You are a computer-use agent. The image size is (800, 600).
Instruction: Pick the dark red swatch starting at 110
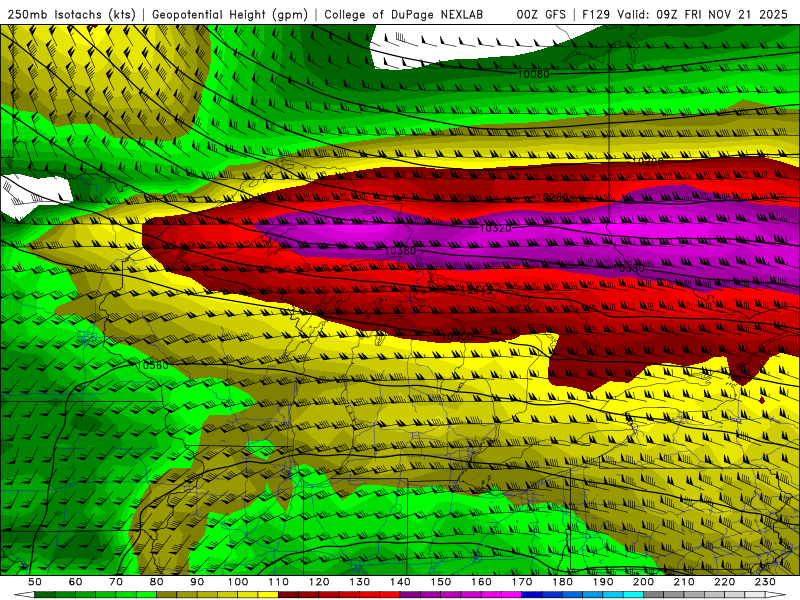coord(288,595)
